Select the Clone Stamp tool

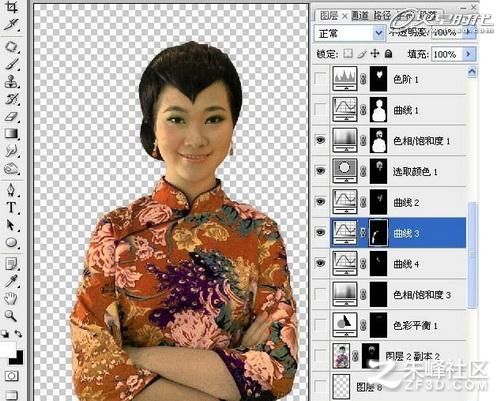[11, 81]
